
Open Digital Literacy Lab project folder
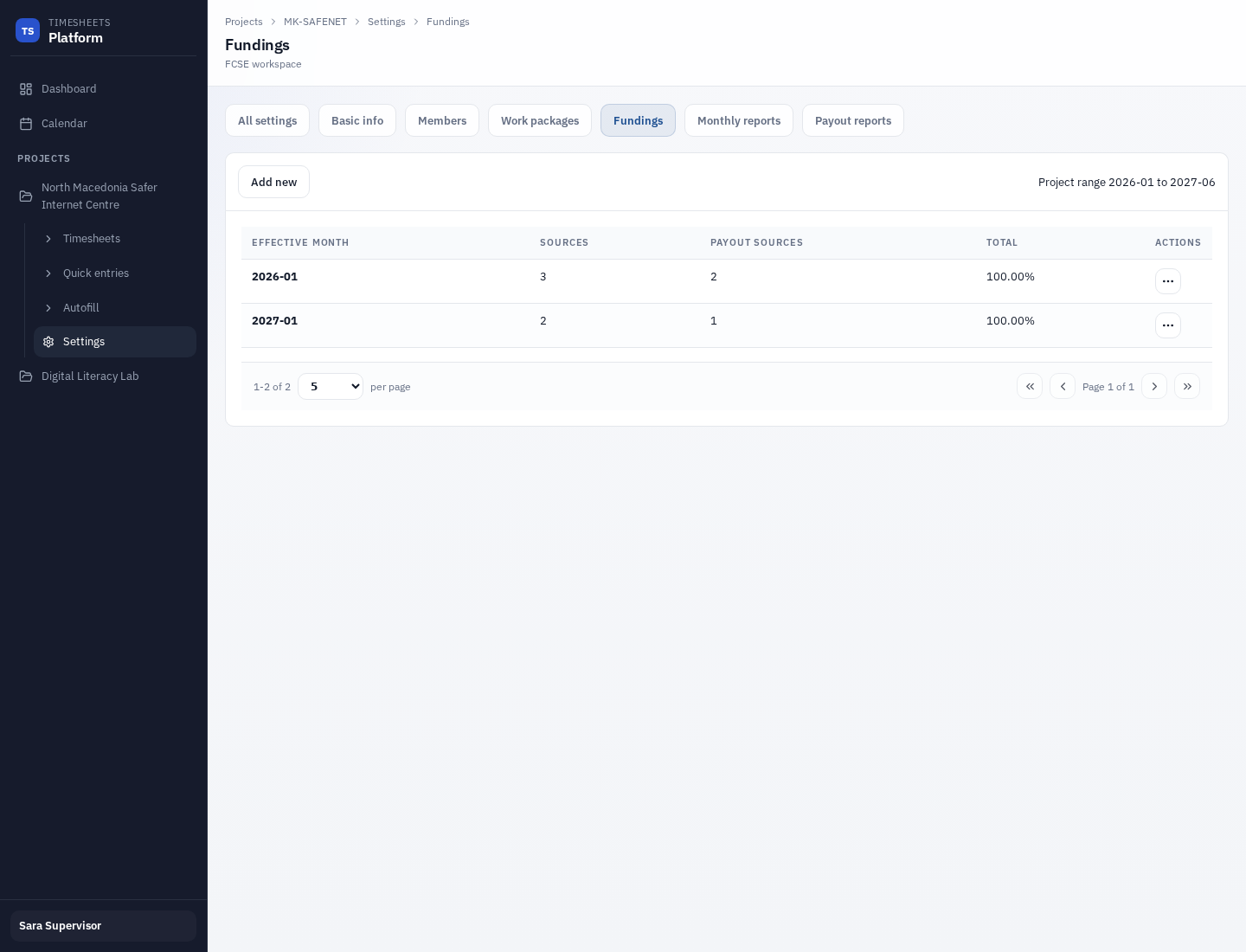click(90, 376)
